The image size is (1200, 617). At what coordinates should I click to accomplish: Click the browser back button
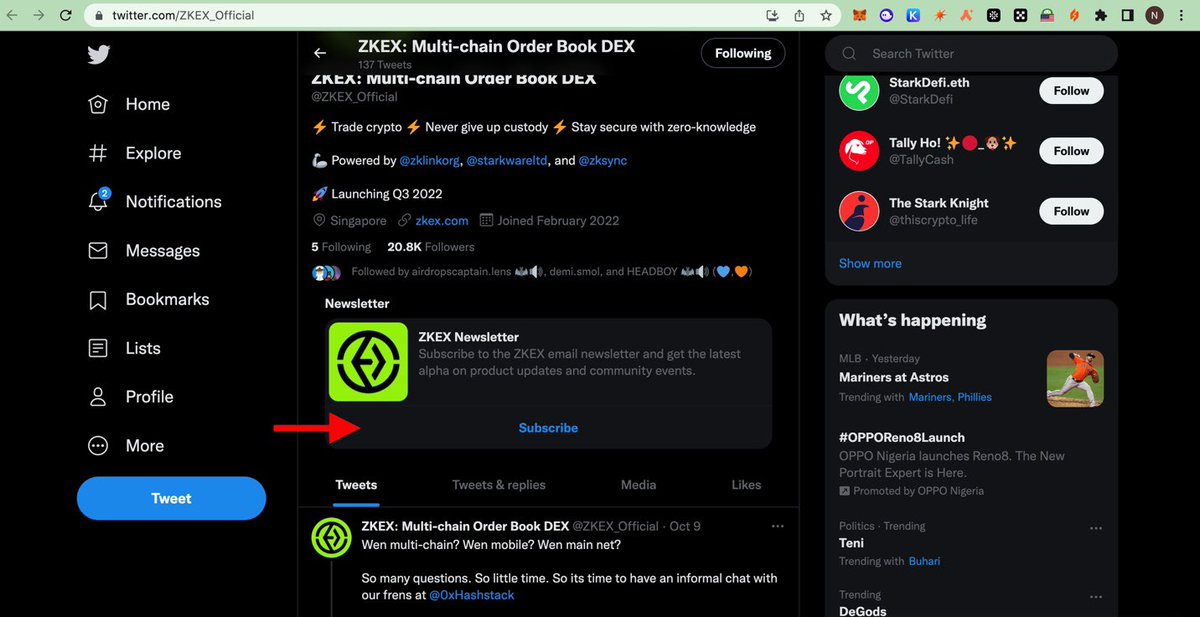pyautogui.click(x=13, y=15)
